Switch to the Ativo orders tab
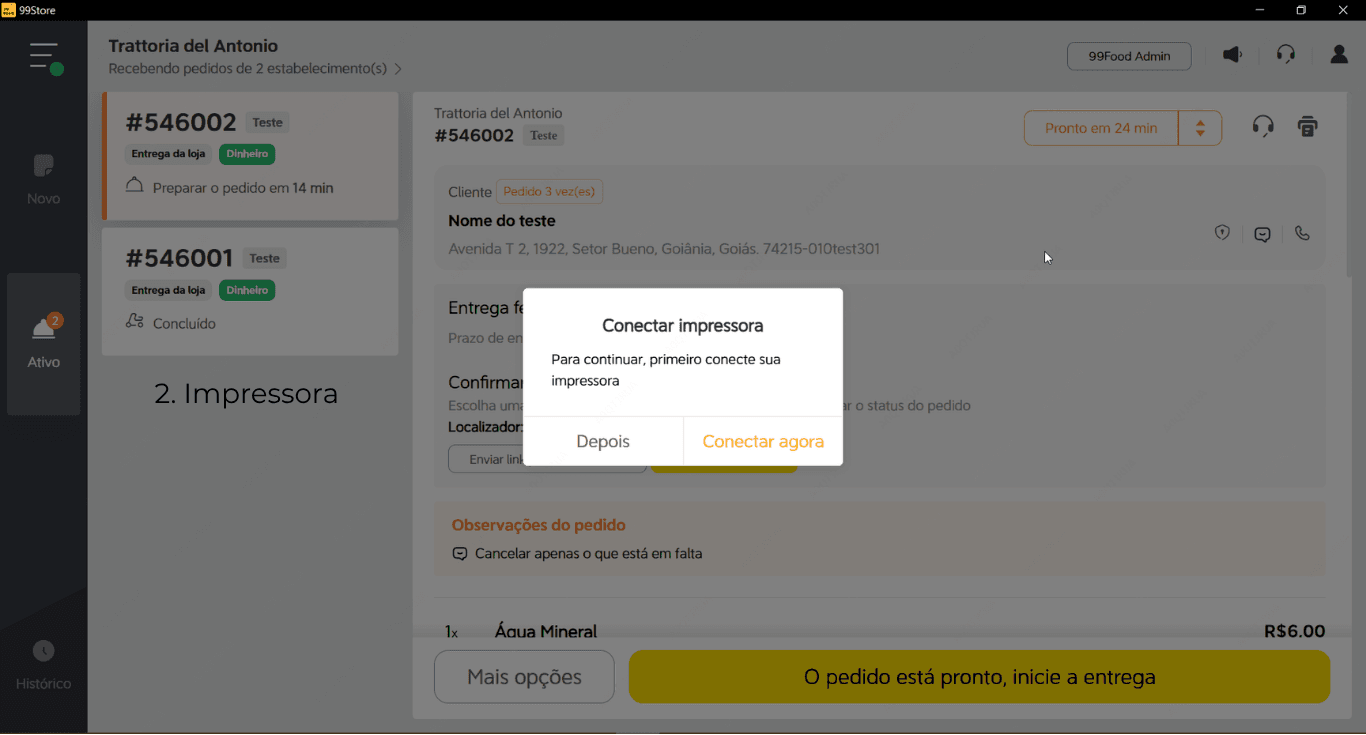1366x735 pixels. click(43, 343)
